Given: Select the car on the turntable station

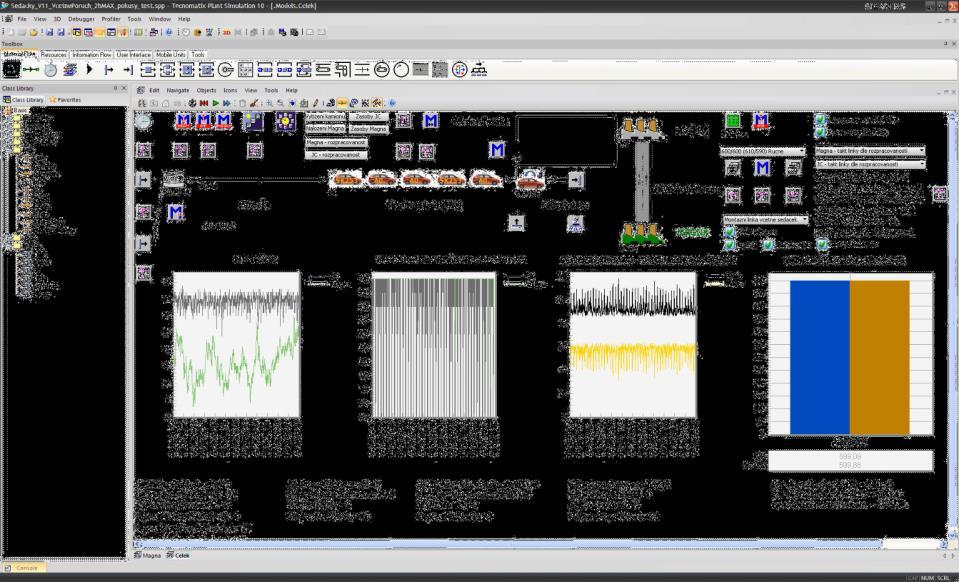Looking at the screenshot, I should coord(531,179).
